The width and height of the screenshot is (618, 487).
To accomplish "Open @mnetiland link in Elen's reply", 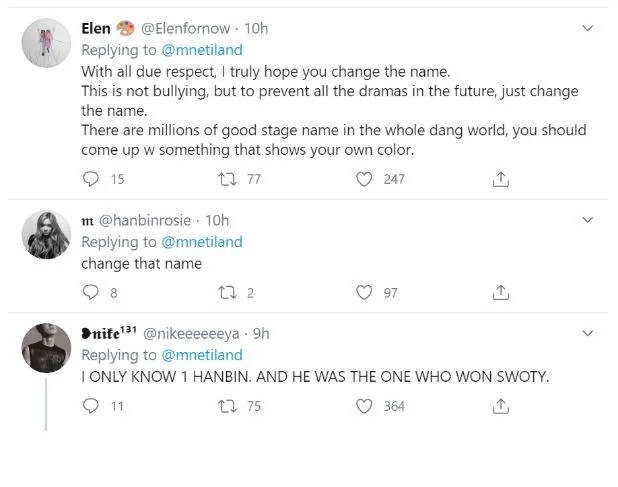I will click(x=203, y=50).
